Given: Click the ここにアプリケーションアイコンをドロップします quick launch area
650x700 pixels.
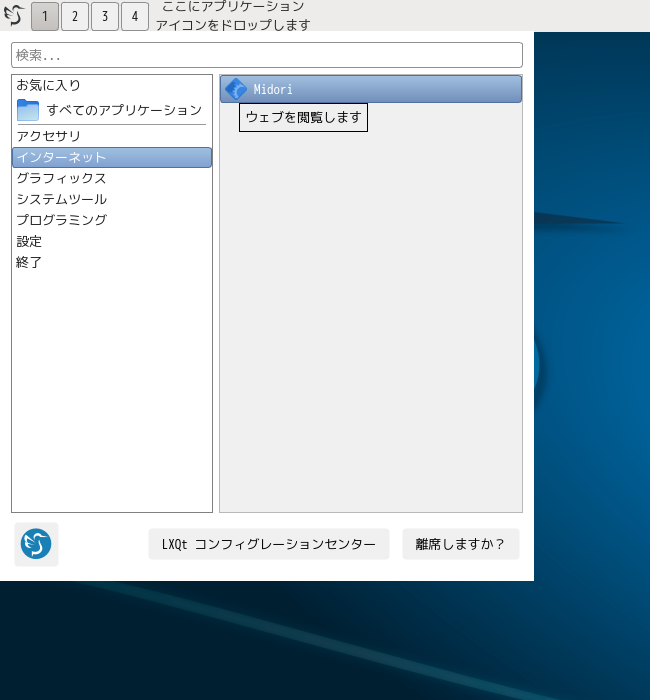Looking at the screenshot, I should [233, 16].
